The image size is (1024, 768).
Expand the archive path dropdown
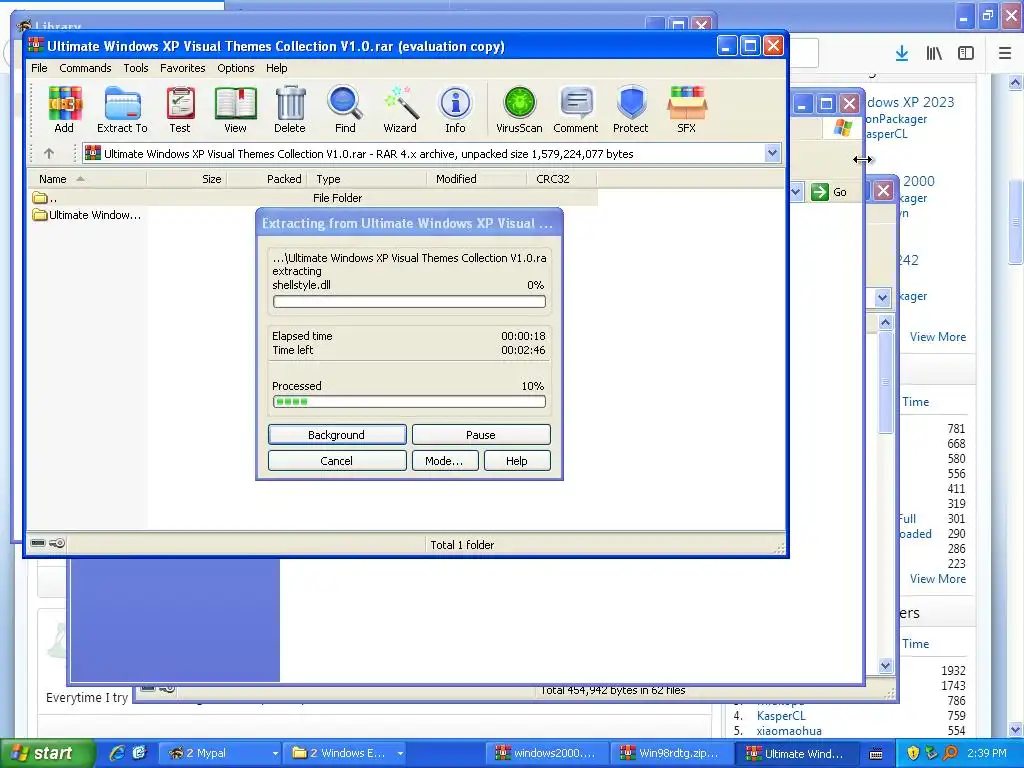pos(772,153)
